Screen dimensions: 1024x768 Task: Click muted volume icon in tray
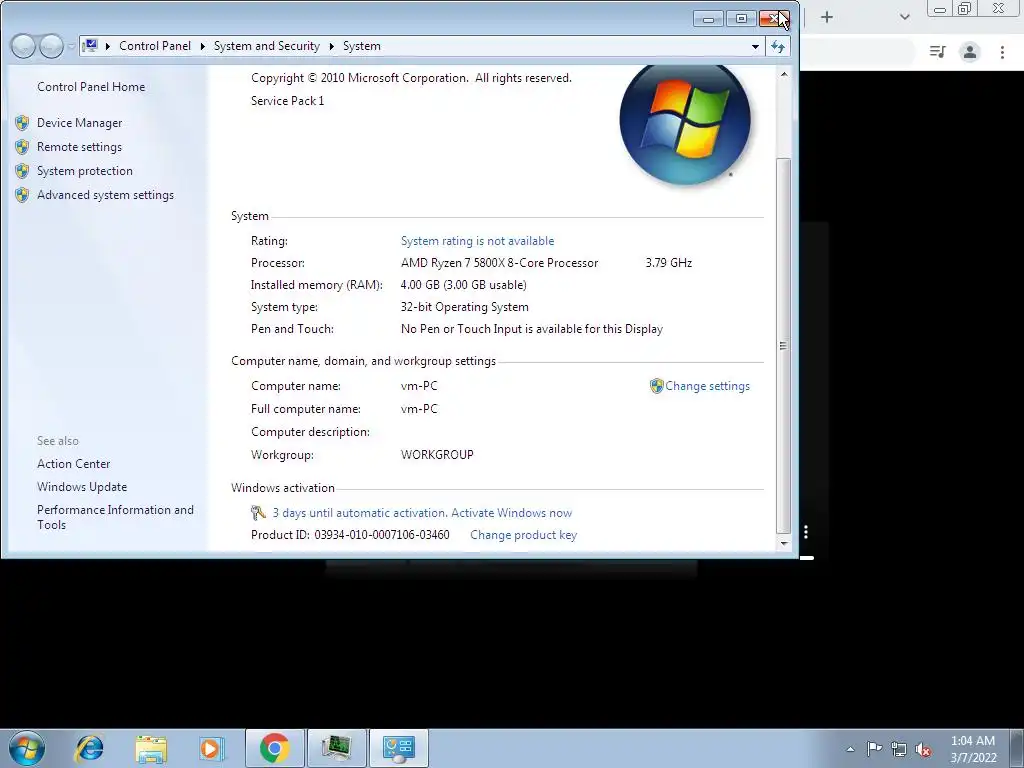(x=923, y=750)
